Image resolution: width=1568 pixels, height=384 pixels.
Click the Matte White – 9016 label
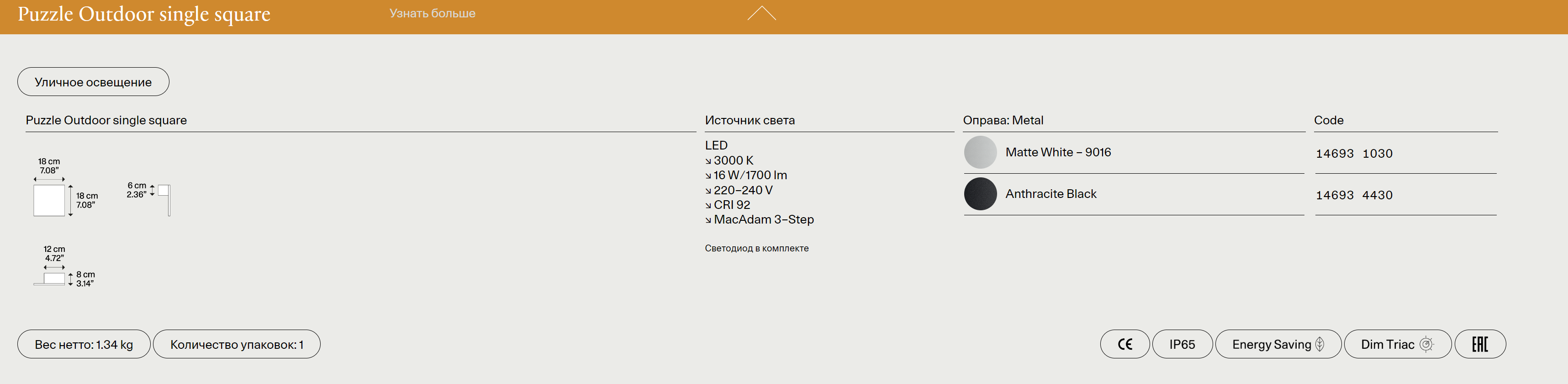click(x=1058, y=152)
